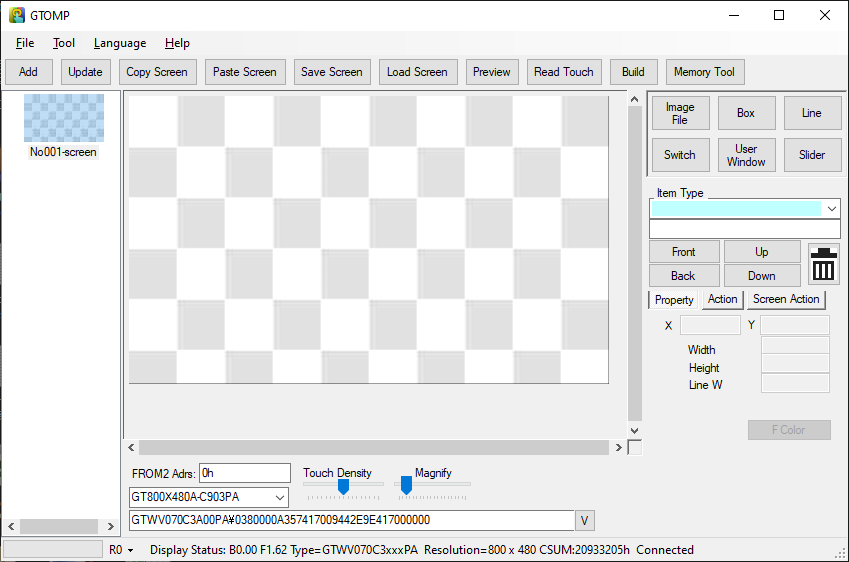This screenshot has height=562, width=849.
Task: Switch to the Action tab
Action: point(722,299)
